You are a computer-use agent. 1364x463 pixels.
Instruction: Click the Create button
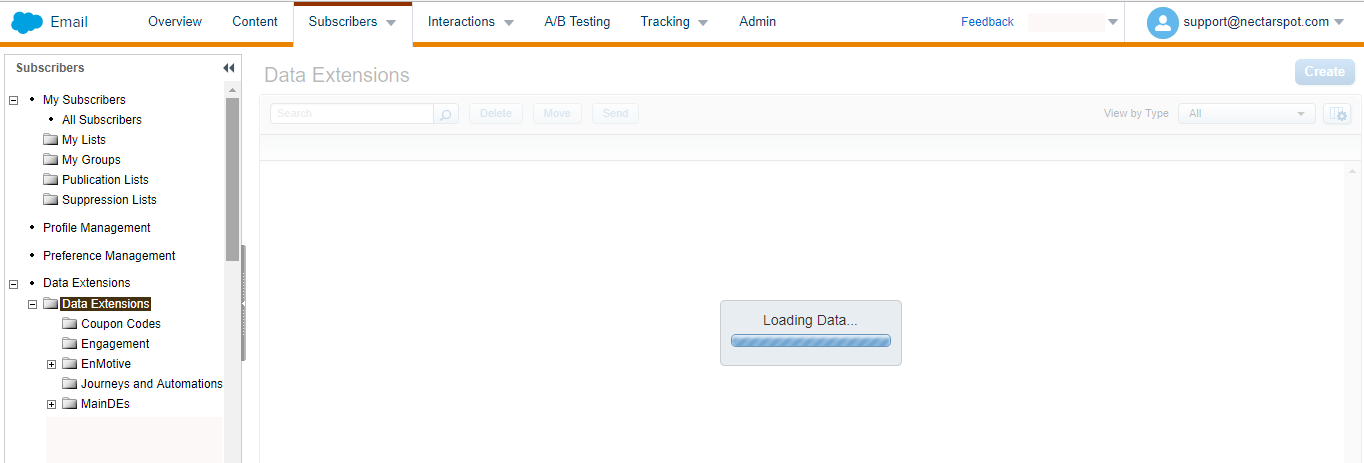(1324, 72)
